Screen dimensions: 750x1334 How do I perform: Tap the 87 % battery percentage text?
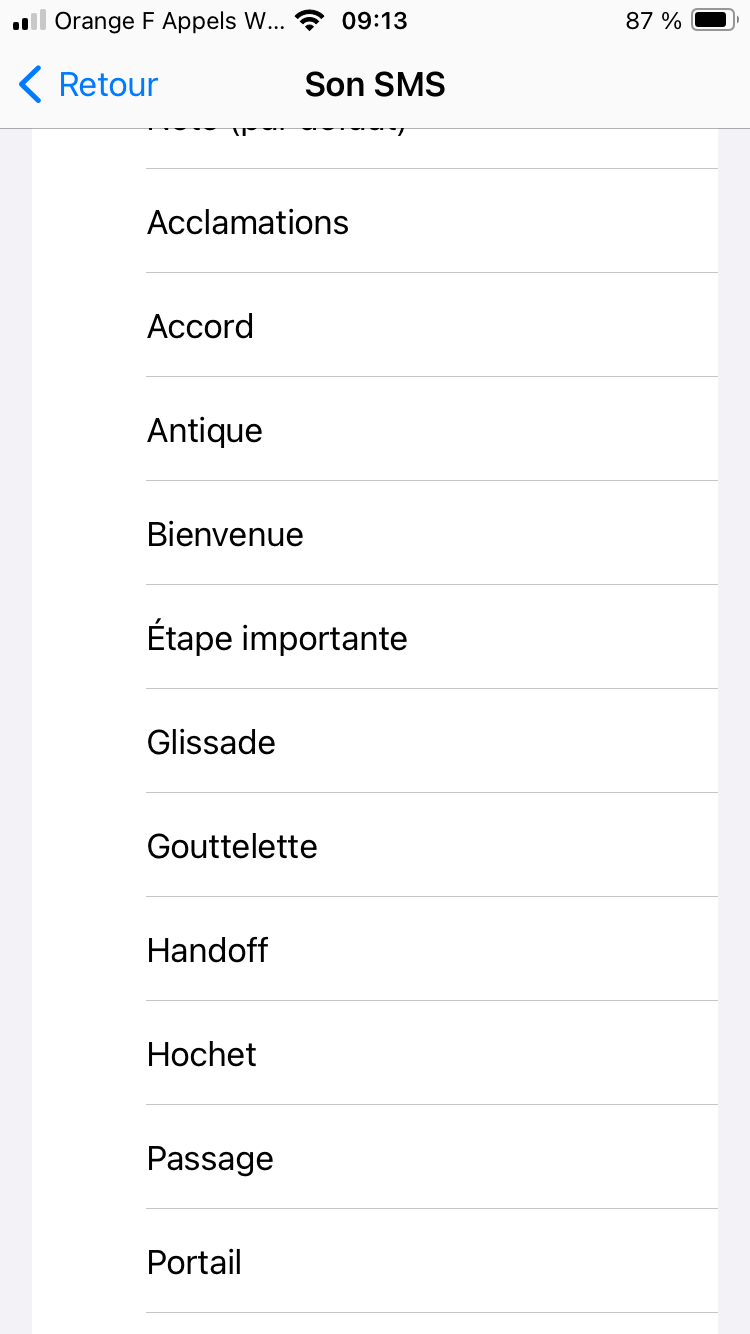pos(654,21)
